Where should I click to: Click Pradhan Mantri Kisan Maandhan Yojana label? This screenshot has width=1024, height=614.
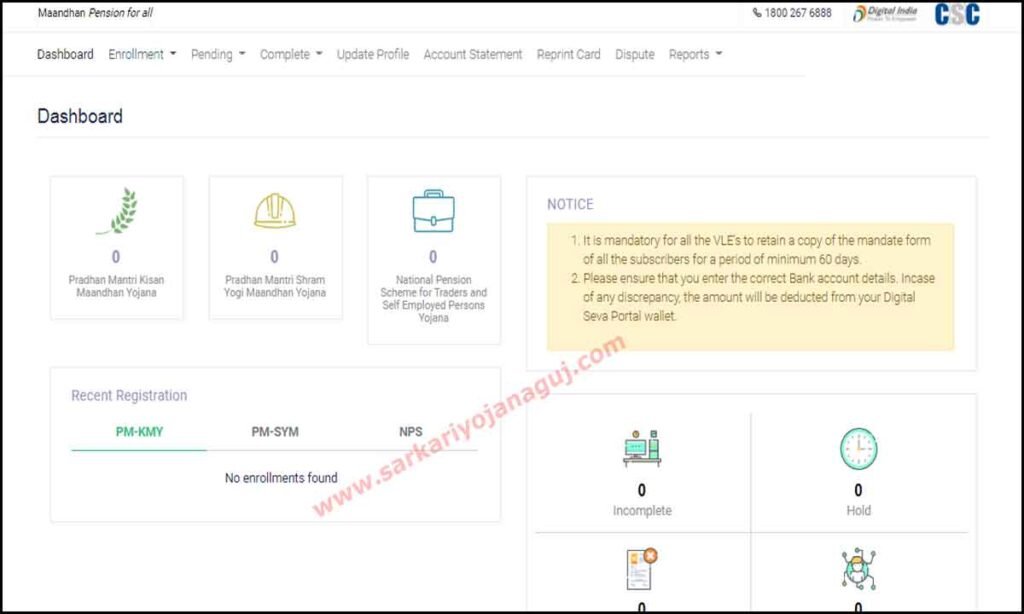click(x=116, y=286)
